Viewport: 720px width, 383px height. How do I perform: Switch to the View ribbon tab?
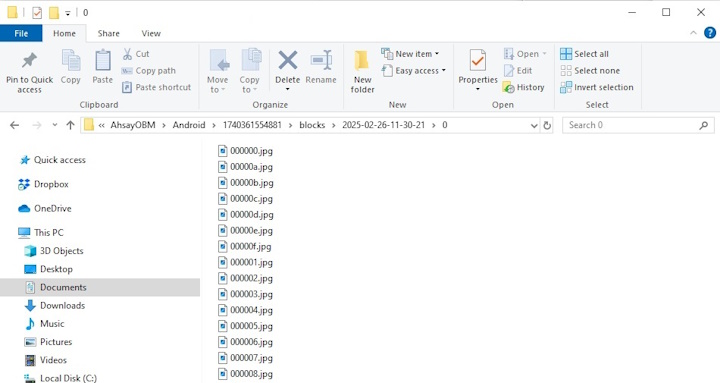pyautogui.click(x=151, y=34)
